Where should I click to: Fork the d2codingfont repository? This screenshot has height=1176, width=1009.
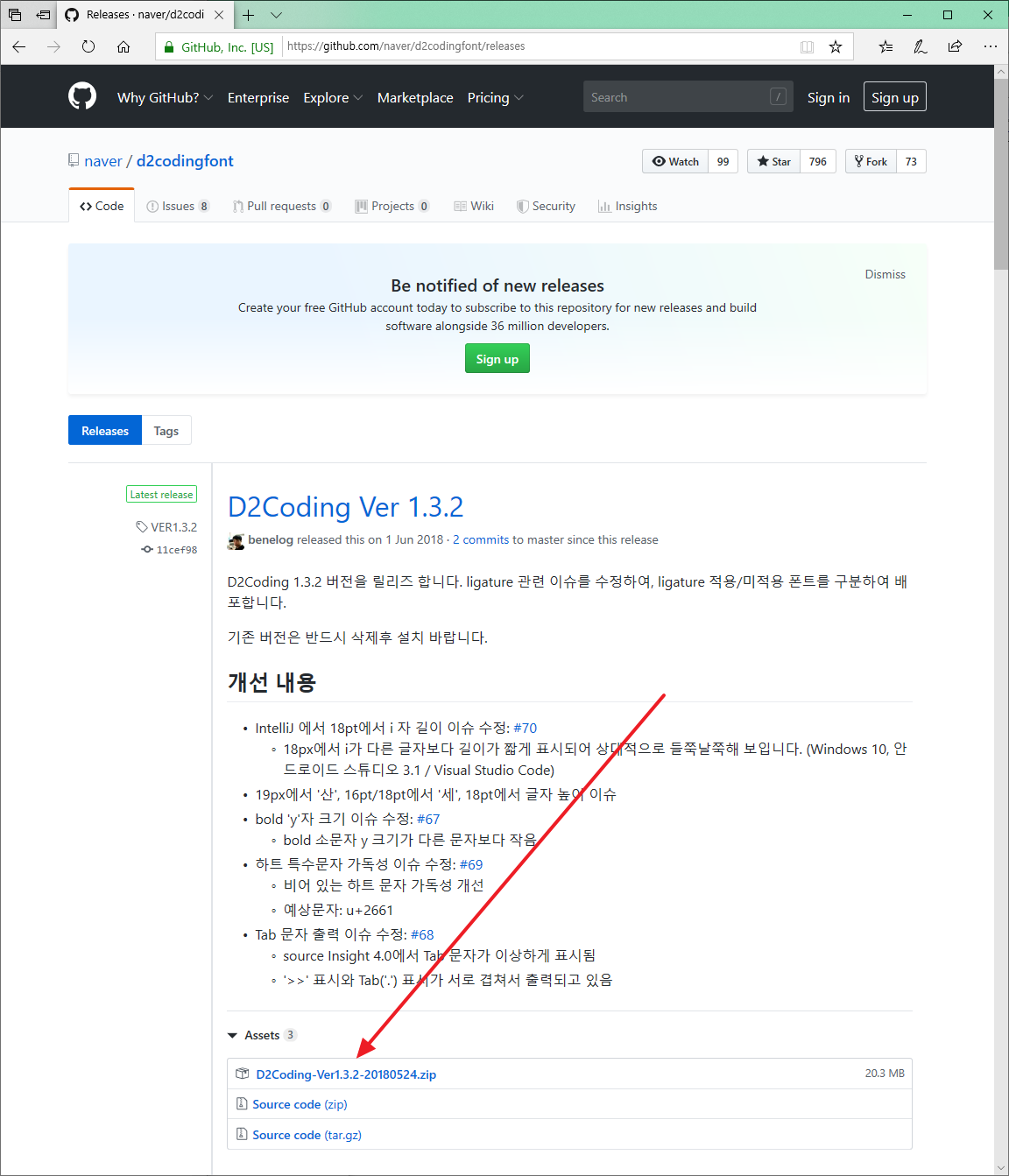point(871,161)
